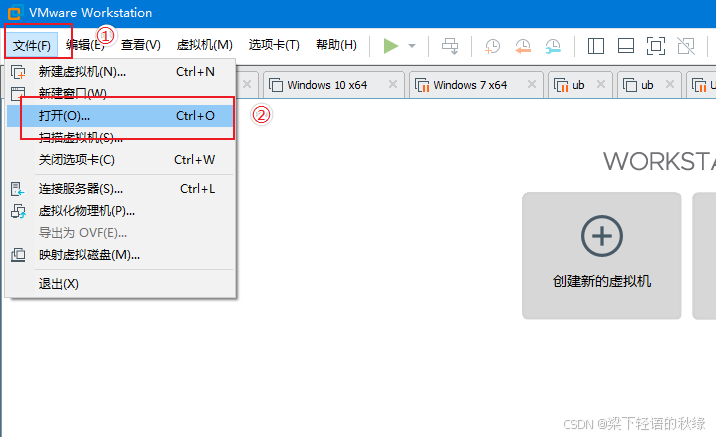Click the map virtual disk menu icon
716x437 pixels.
(x=18, y=255)
